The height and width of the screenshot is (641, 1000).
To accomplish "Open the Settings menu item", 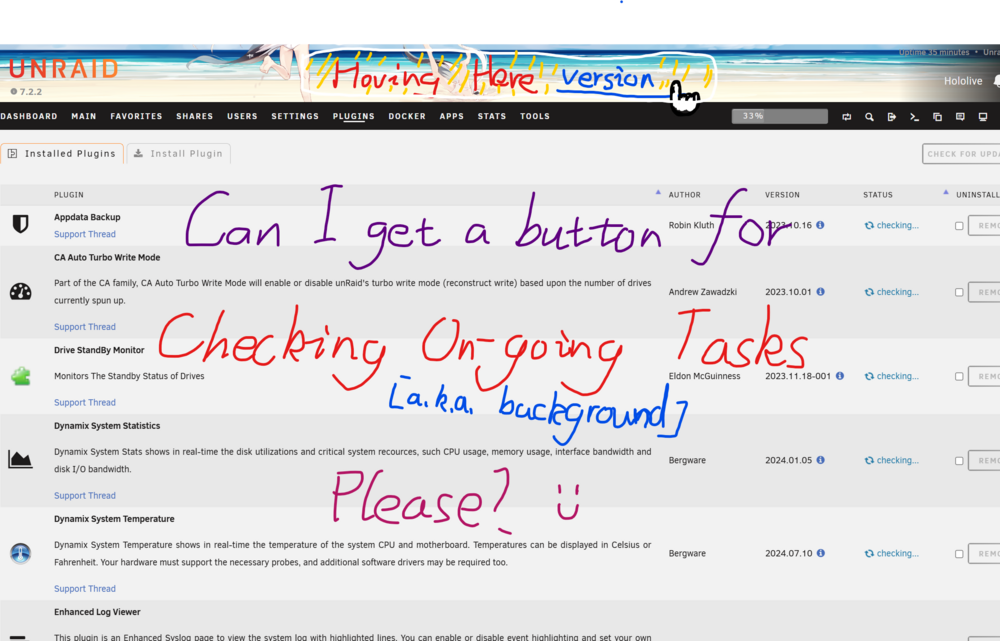I will [295, 116].
